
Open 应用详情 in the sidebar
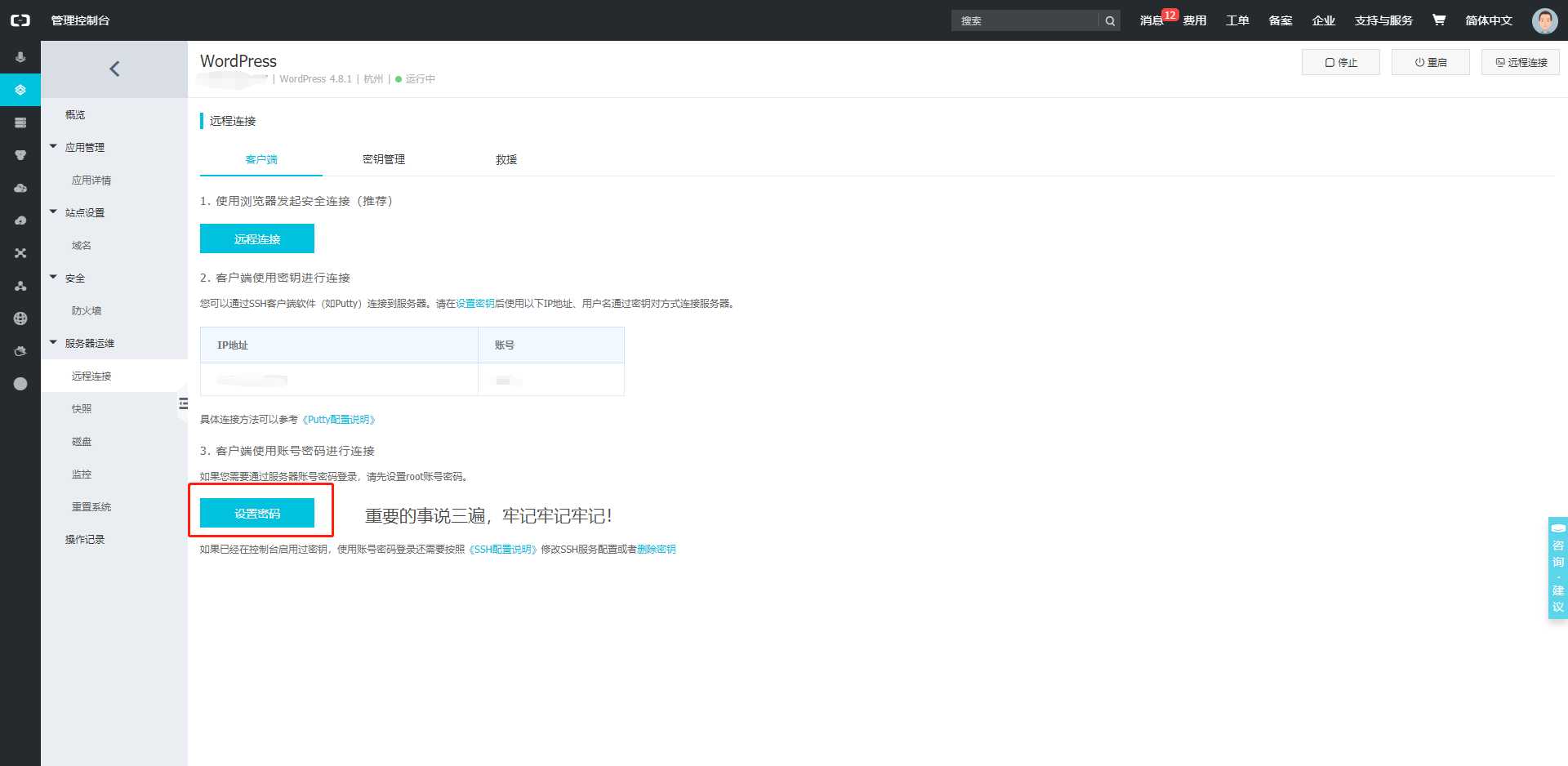(91, 180)
